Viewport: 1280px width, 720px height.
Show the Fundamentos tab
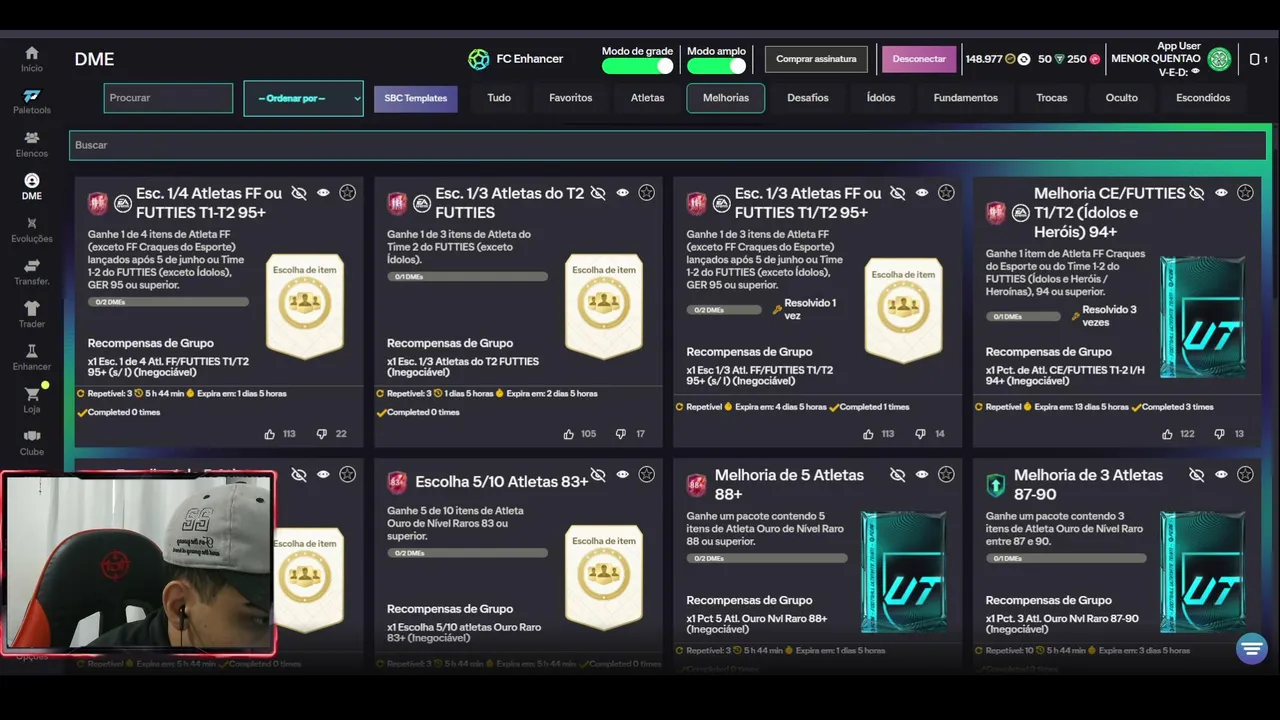(x=966, y=98)
